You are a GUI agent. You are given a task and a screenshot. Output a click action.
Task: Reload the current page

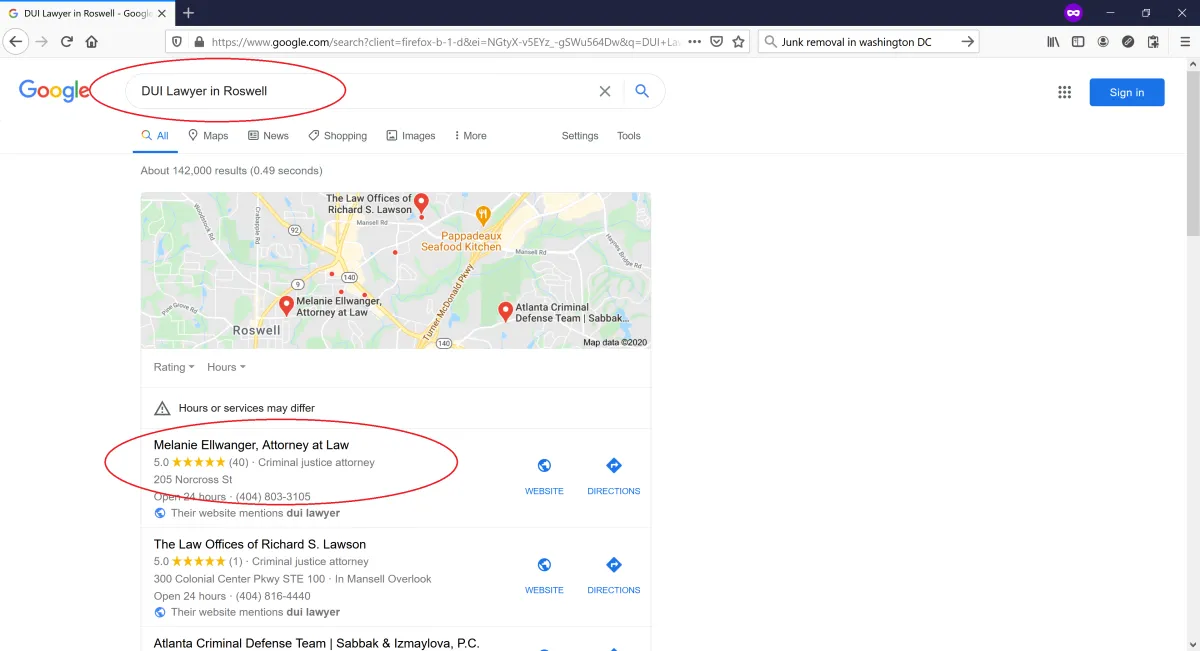[x=67, y=42]
